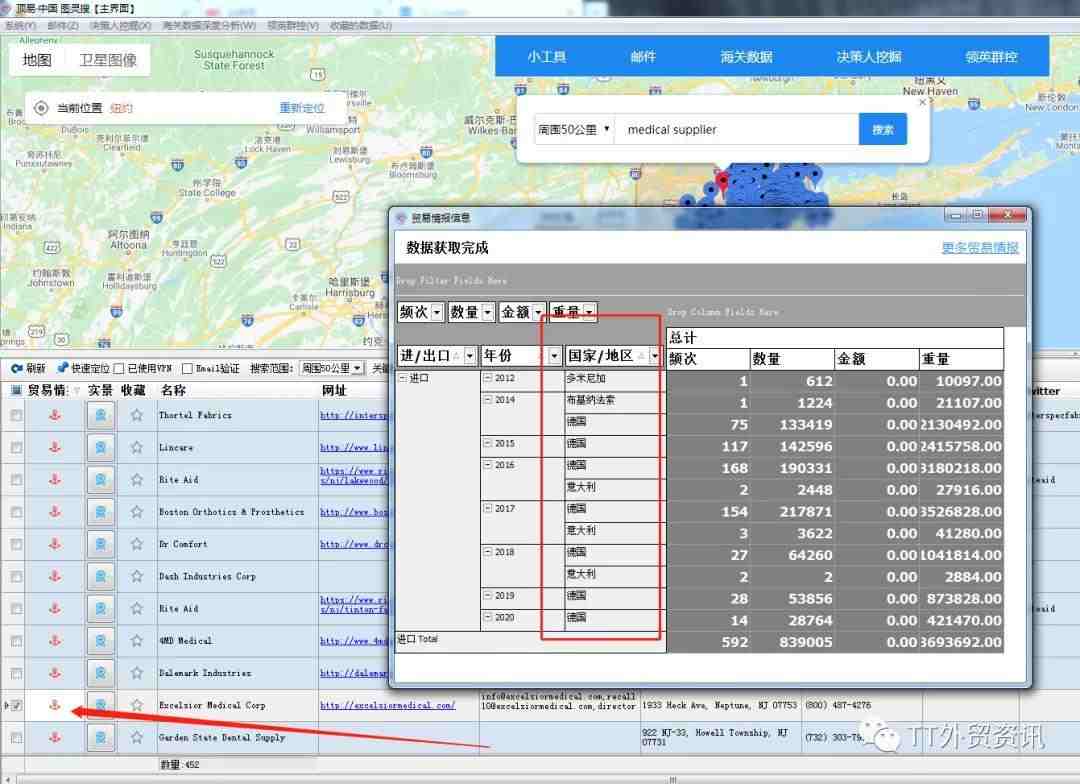Click the medical supplier search input field

[x=737, y=130]
